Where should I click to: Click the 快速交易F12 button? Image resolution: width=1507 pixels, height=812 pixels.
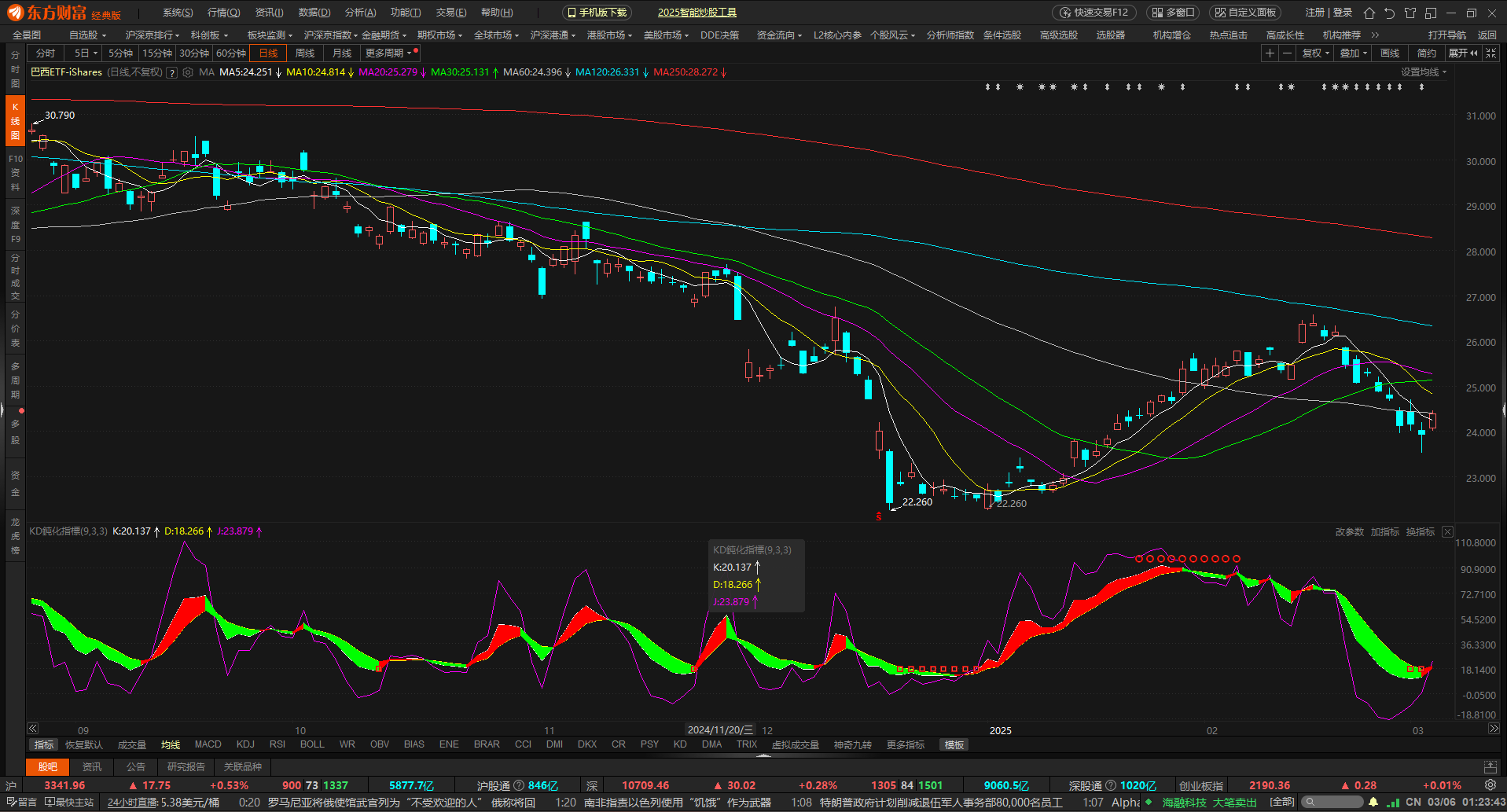(1094, 13)
